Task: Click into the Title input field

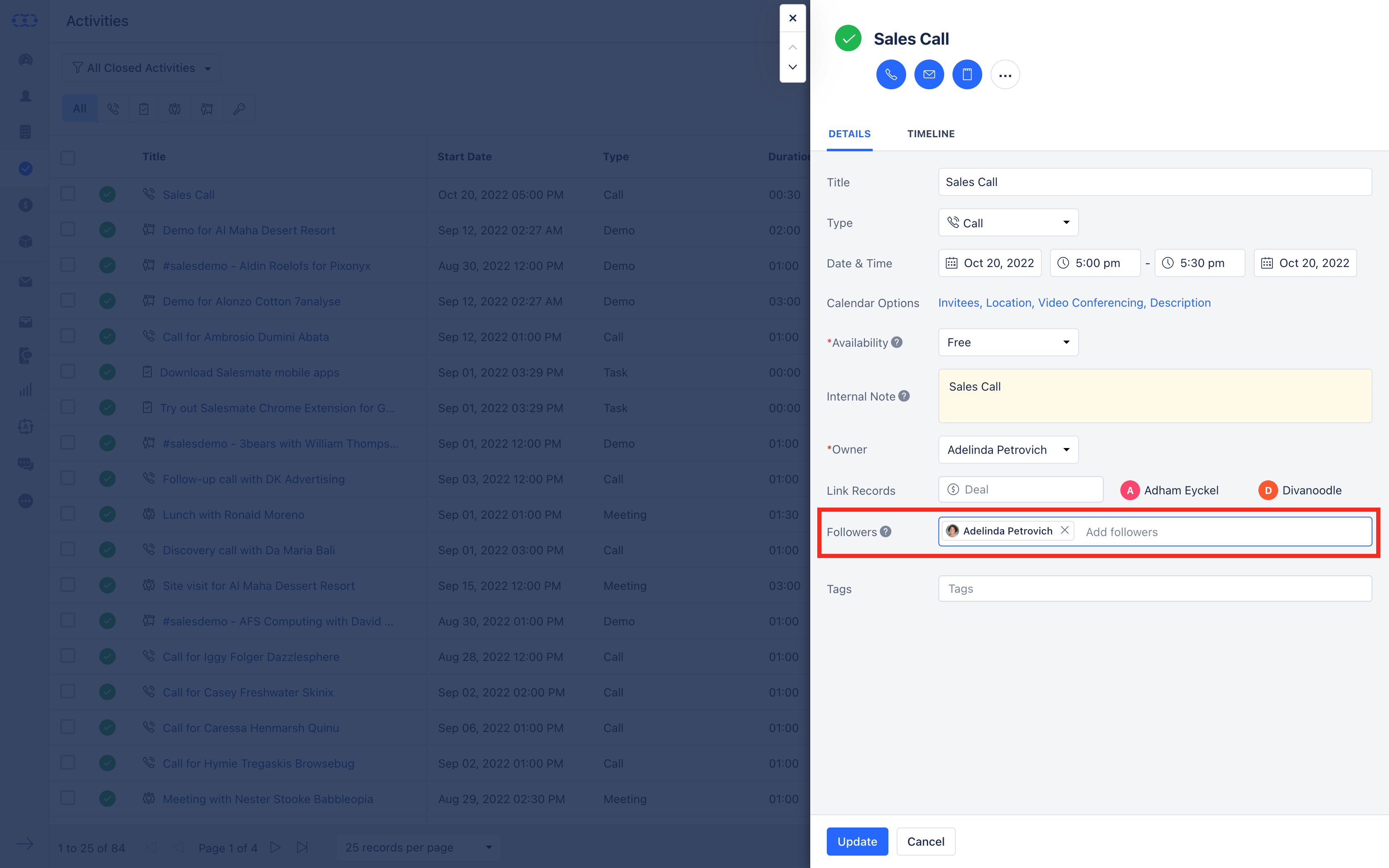Action: (1155, 182)
